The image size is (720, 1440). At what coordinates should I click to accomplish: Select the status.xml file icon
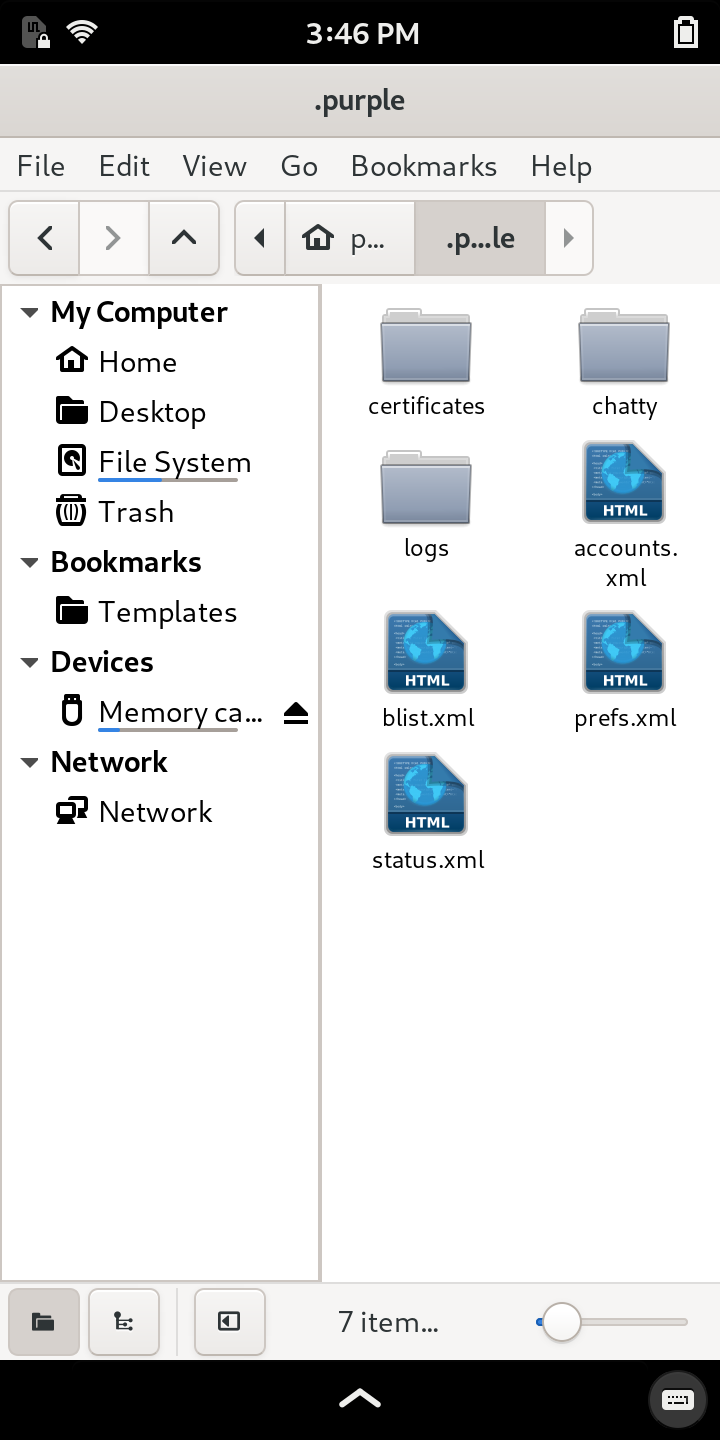click(426, 795)
